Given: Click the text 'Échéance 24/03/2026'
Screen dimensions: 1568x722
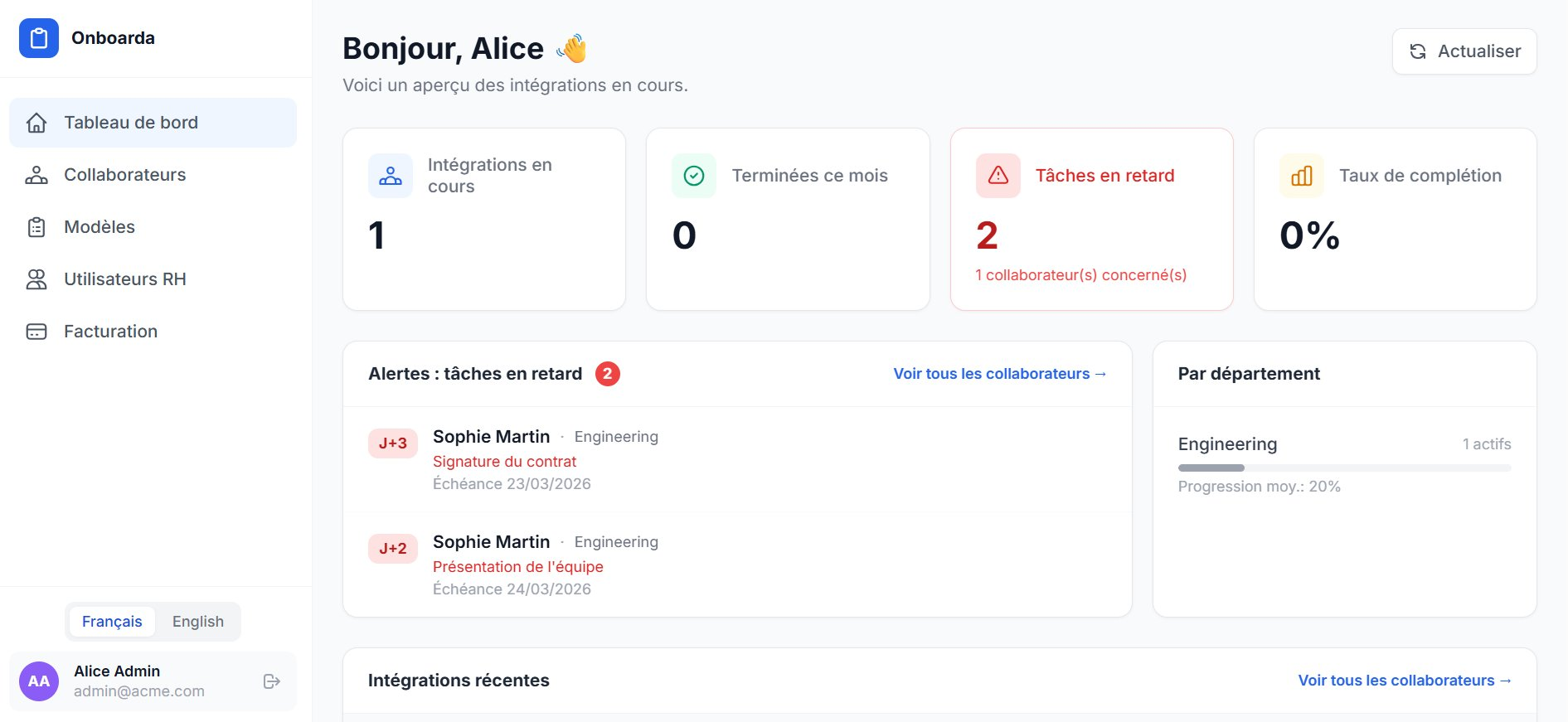Looking at the screenshot, I should pos(512,589).
